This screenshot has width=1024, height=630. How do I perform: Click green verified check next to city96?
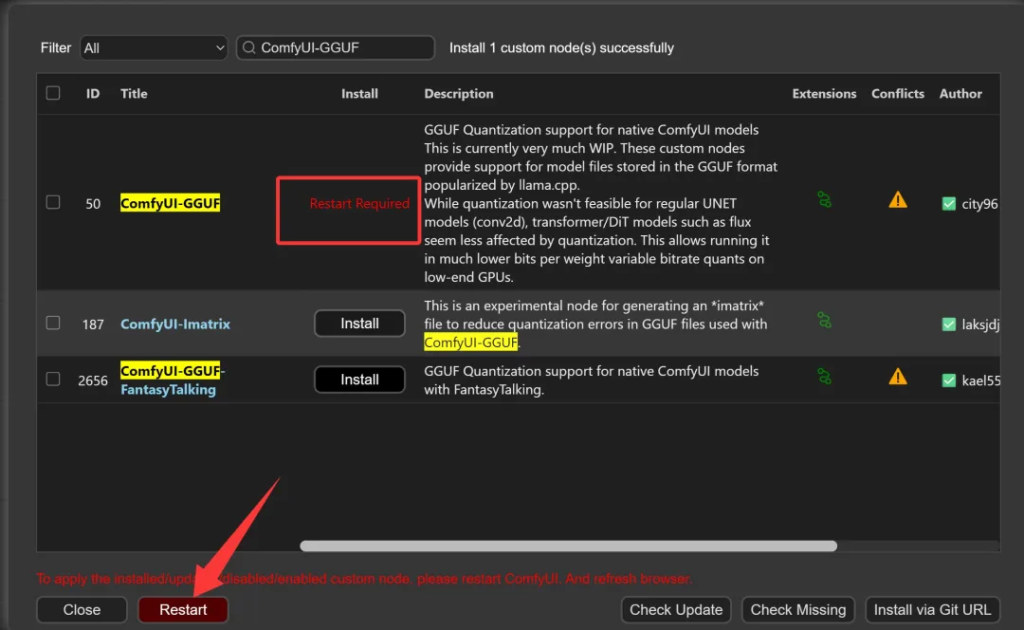click(x=949, y=204)
